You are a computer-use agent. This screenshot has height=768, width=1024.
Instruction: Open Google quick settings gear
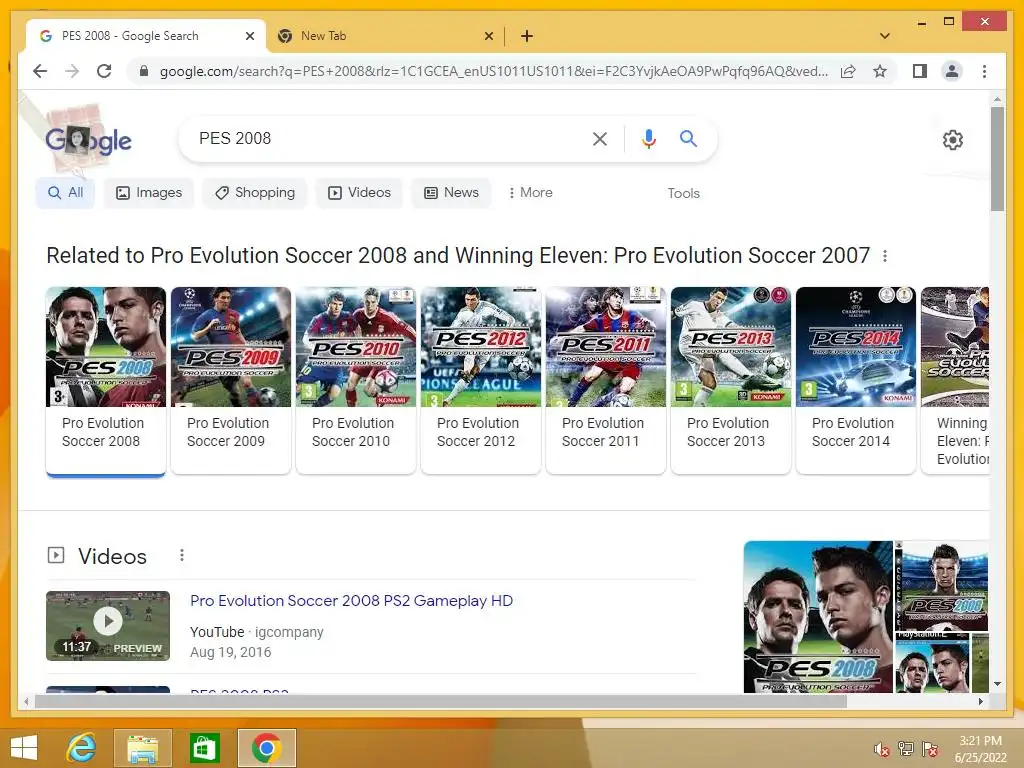[x=953, y=140]
